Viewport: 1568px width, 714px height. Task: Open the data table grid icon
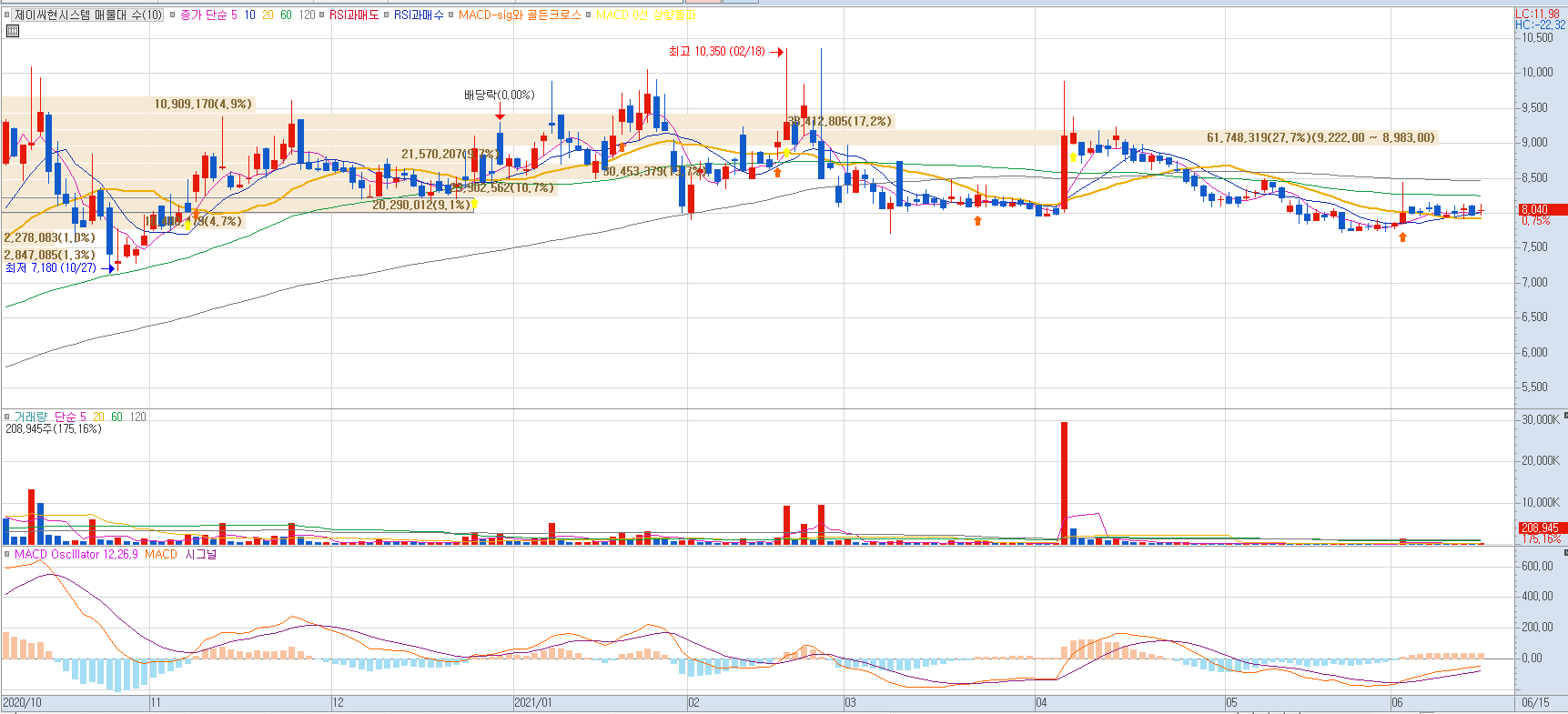(13, 31)
